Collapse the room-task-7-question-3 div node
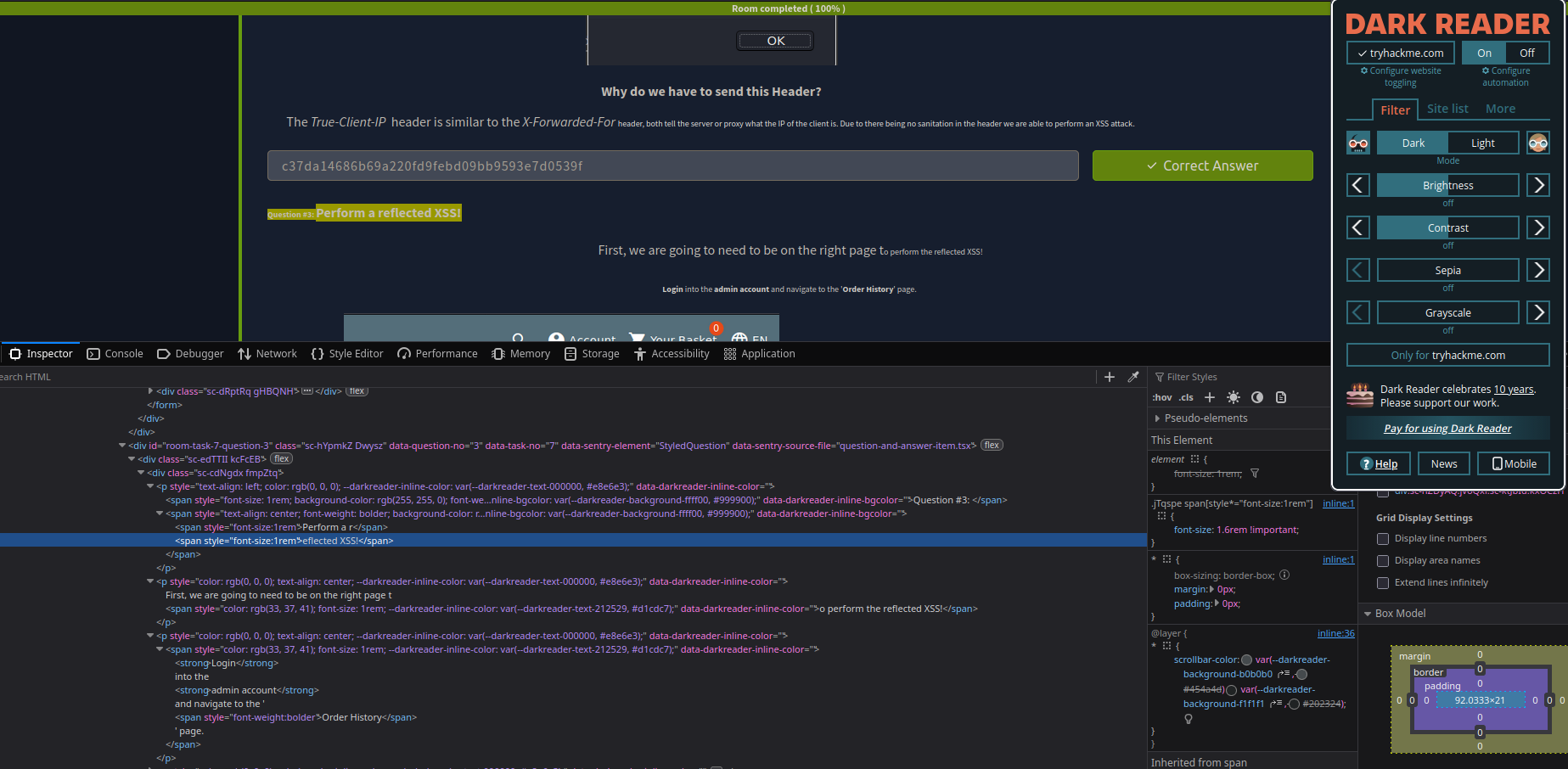This screenshot has height=769, width=1568. click(122, 446)
